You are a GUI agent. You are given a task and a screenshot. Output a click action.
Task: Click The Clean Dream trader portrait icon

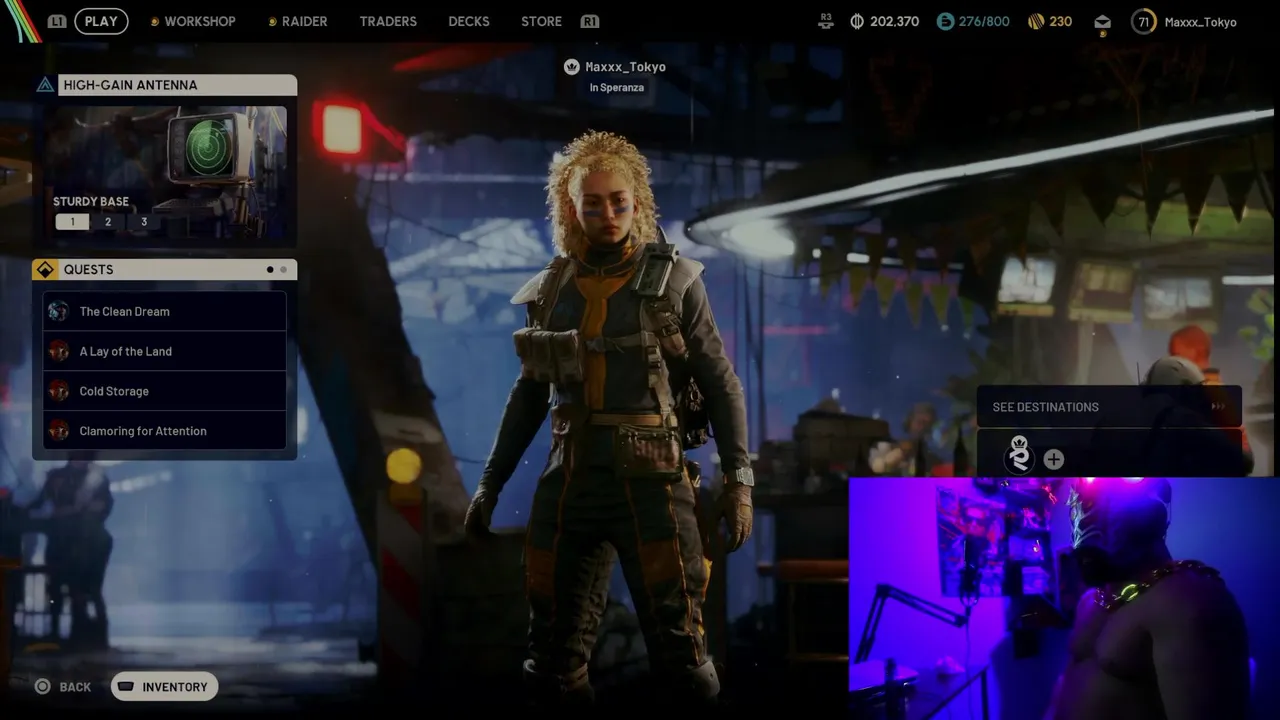(59, 311)
